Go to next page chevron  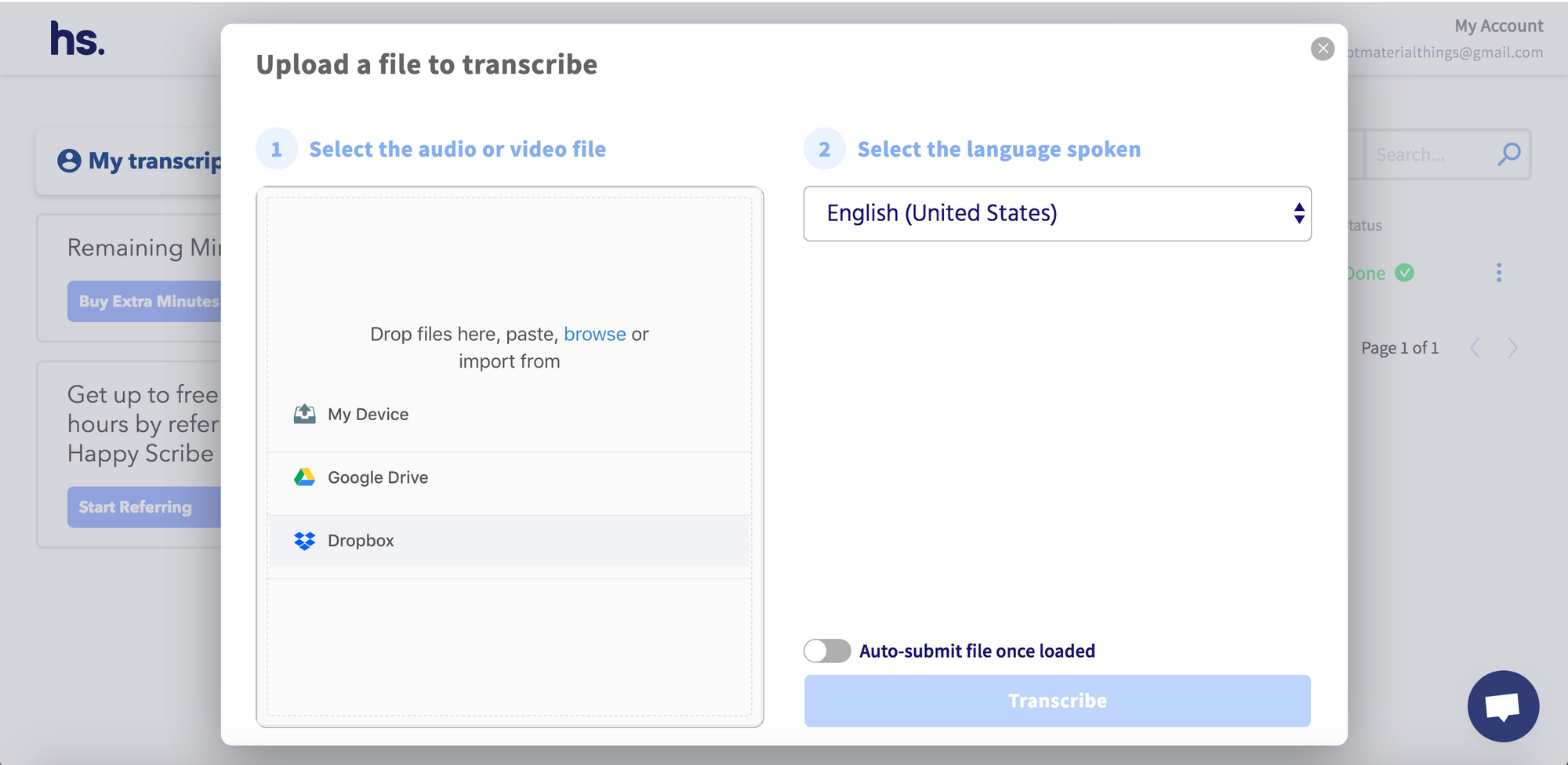1512,348
